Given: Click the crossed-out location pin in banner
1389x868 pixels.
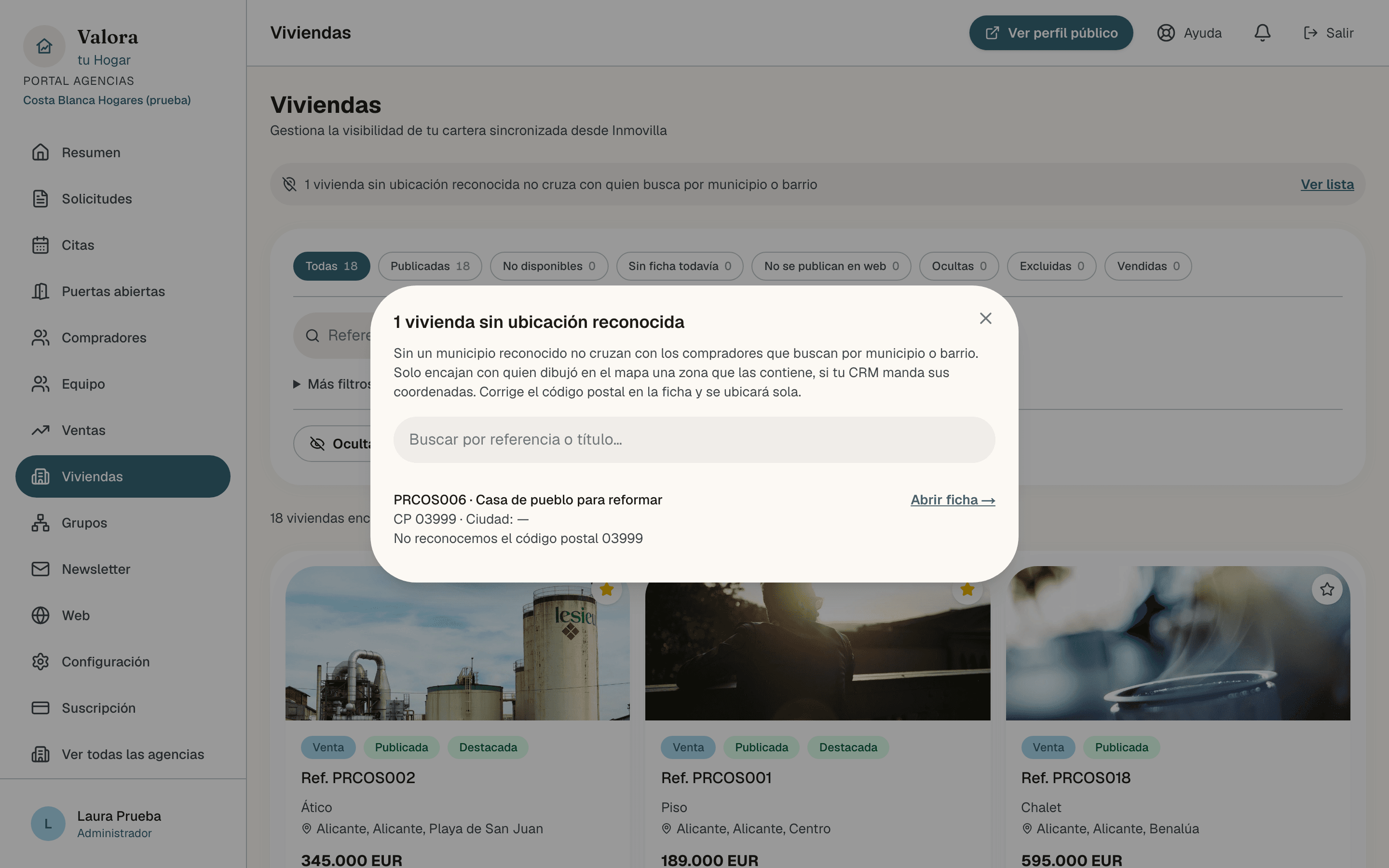Looking at the screenshot, I should pos(289,184).
